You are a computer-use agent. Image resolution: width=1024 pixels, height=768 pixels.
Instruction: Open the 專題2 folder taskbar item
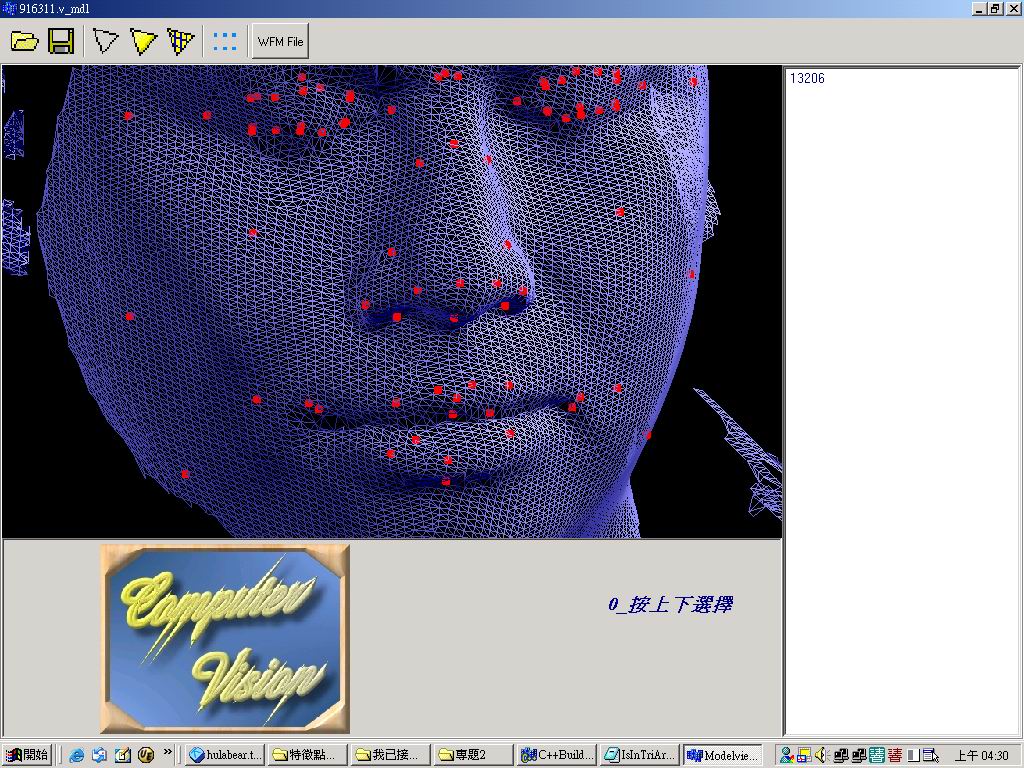tap(472, 755)
